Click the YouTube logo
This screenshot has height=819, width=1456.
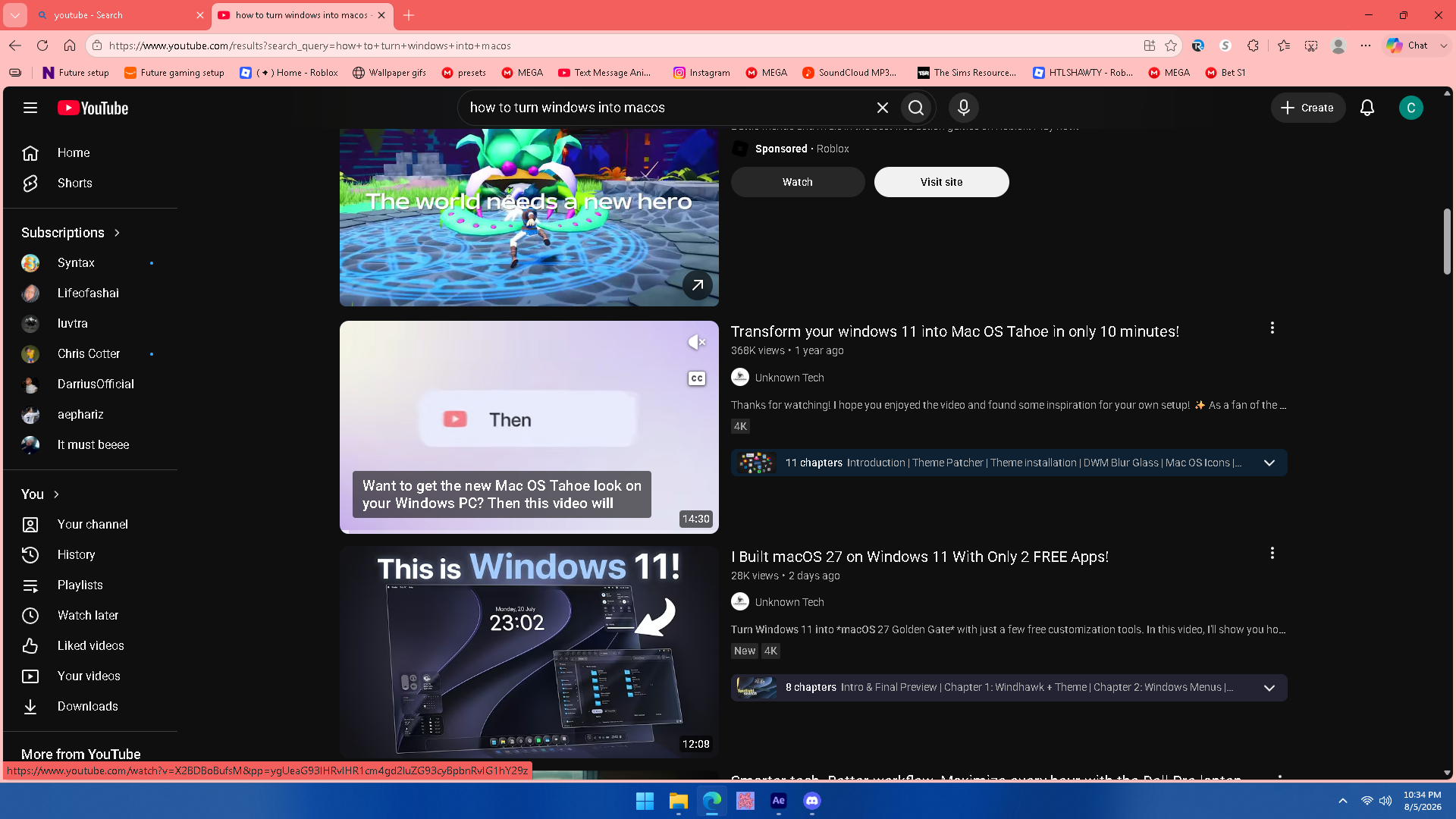[x=93, y=108]
